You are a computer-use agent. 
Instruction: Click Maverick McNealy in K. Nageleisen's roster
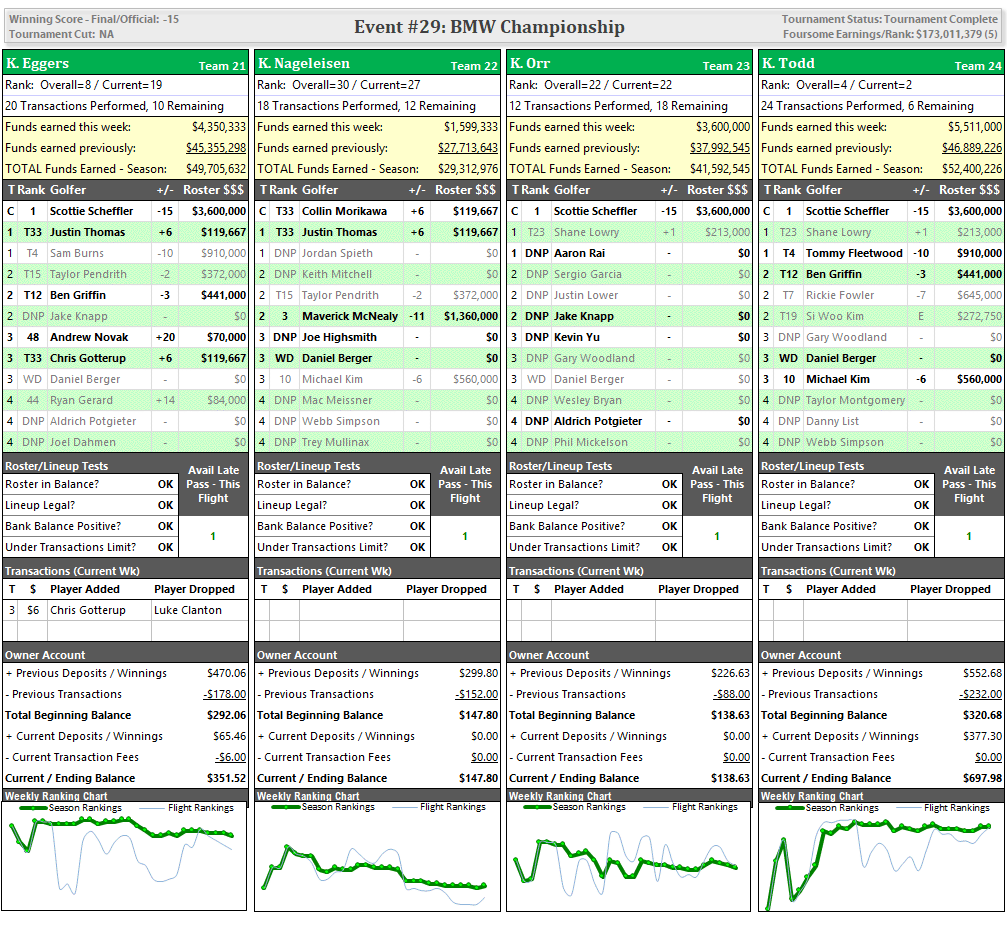pyautogui.click(x=349, y=316)
